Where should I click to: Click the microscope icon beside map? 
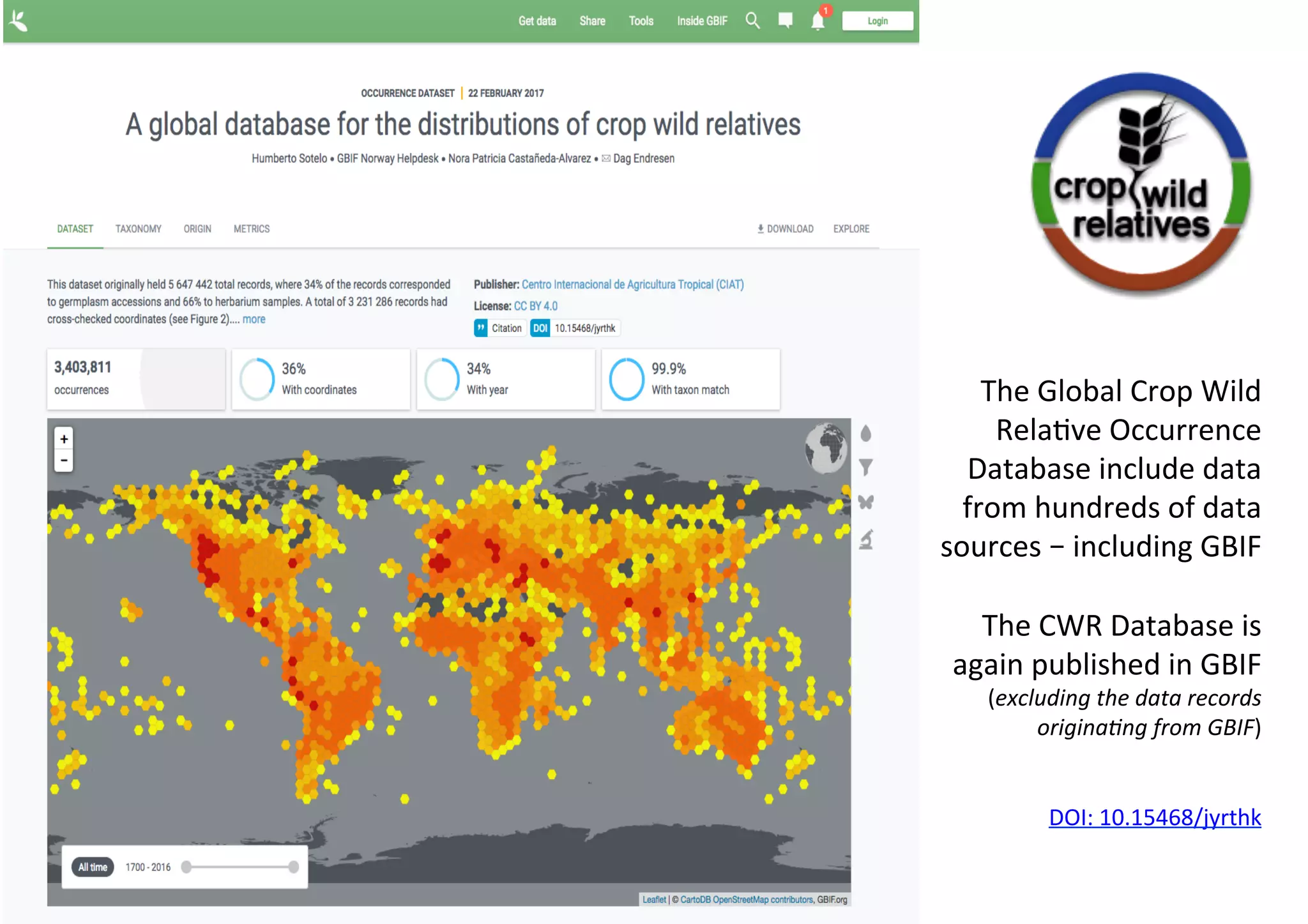pyautogui.click(x=865, y=540)
